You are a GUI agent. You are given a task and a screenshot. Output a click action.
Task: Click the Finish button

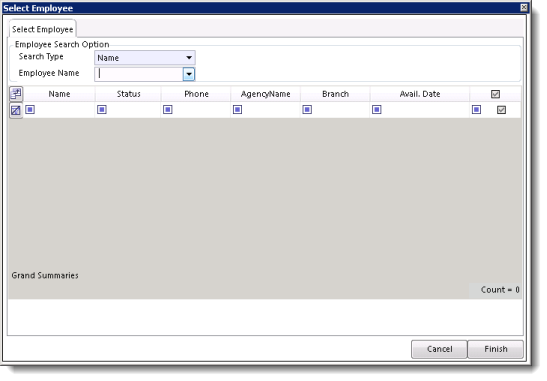496,349
